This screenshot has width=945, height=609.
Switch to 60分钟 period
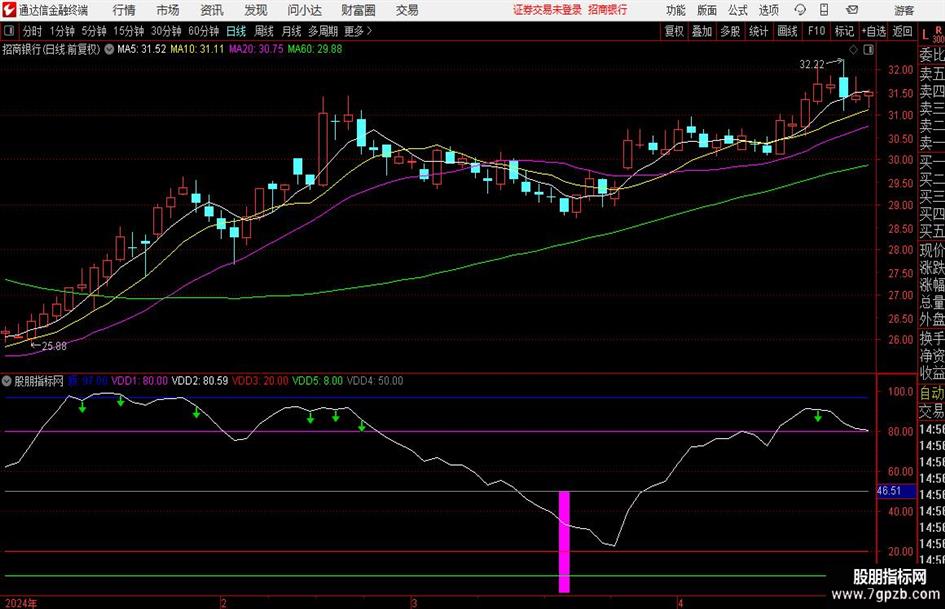click(x=203, y=31)
